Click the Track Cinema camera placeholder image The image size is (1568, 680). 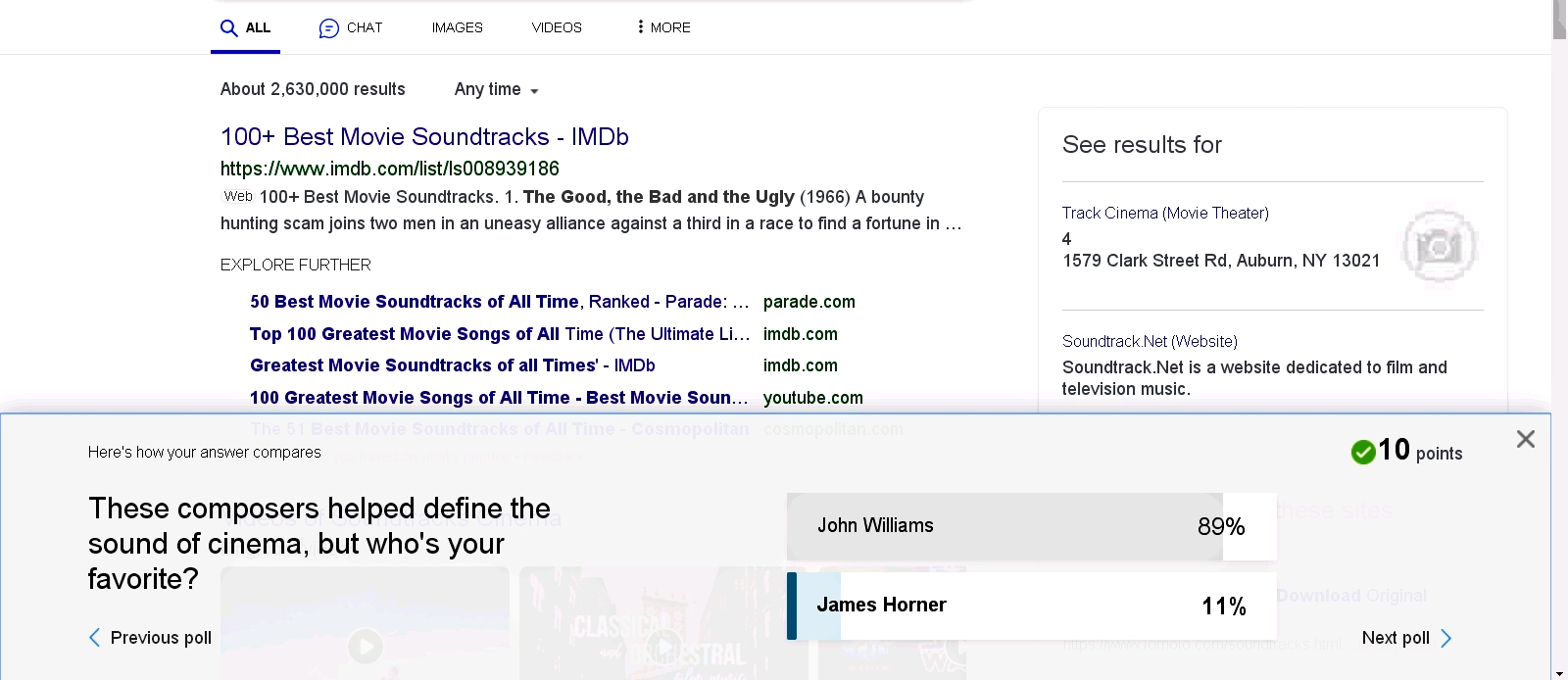tap(1439, 246)
